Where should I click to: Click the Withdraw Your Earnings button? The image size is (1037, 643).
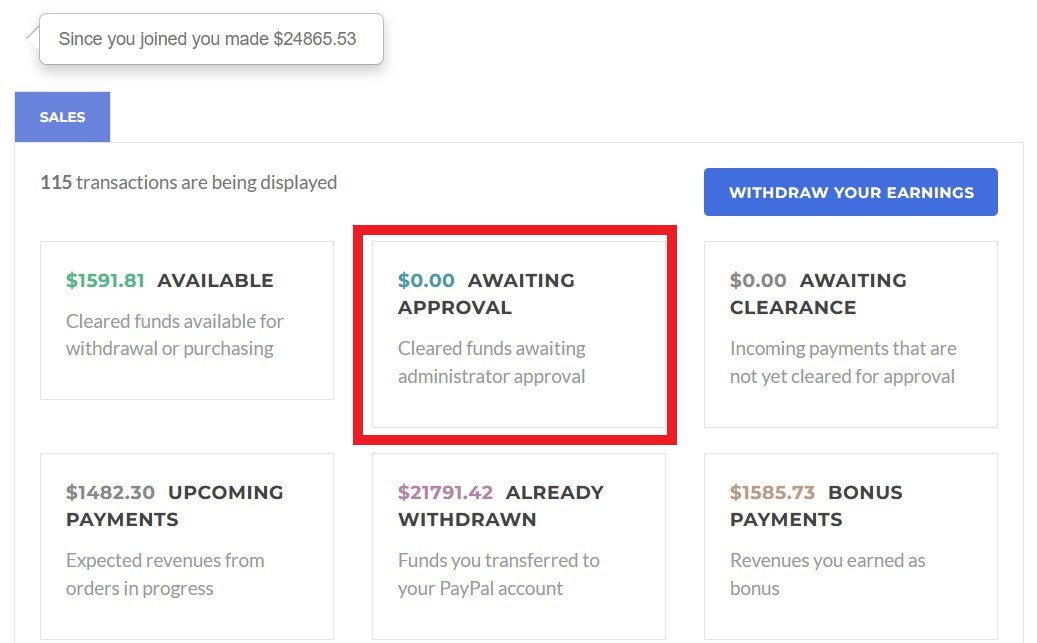pyautogui.click(x=850, y=192)
